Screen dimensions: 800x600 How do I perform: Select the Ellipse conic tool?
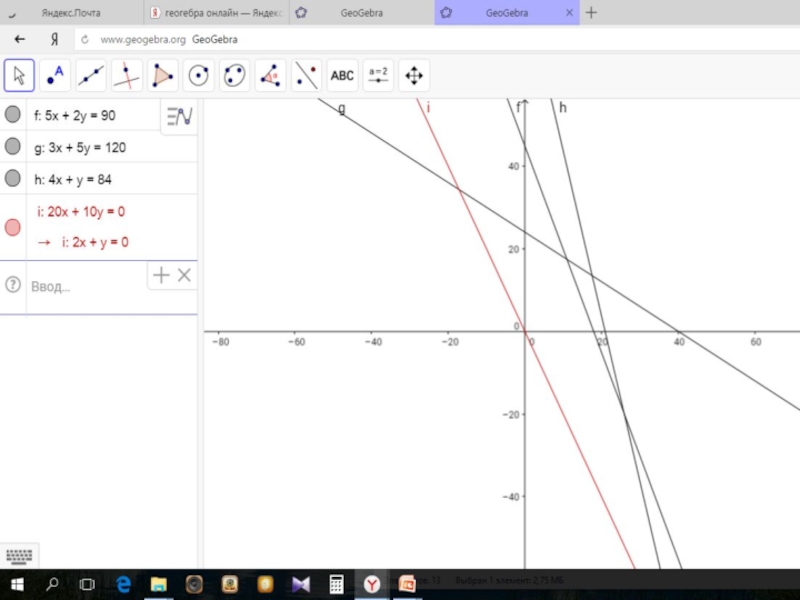[235, 75]
